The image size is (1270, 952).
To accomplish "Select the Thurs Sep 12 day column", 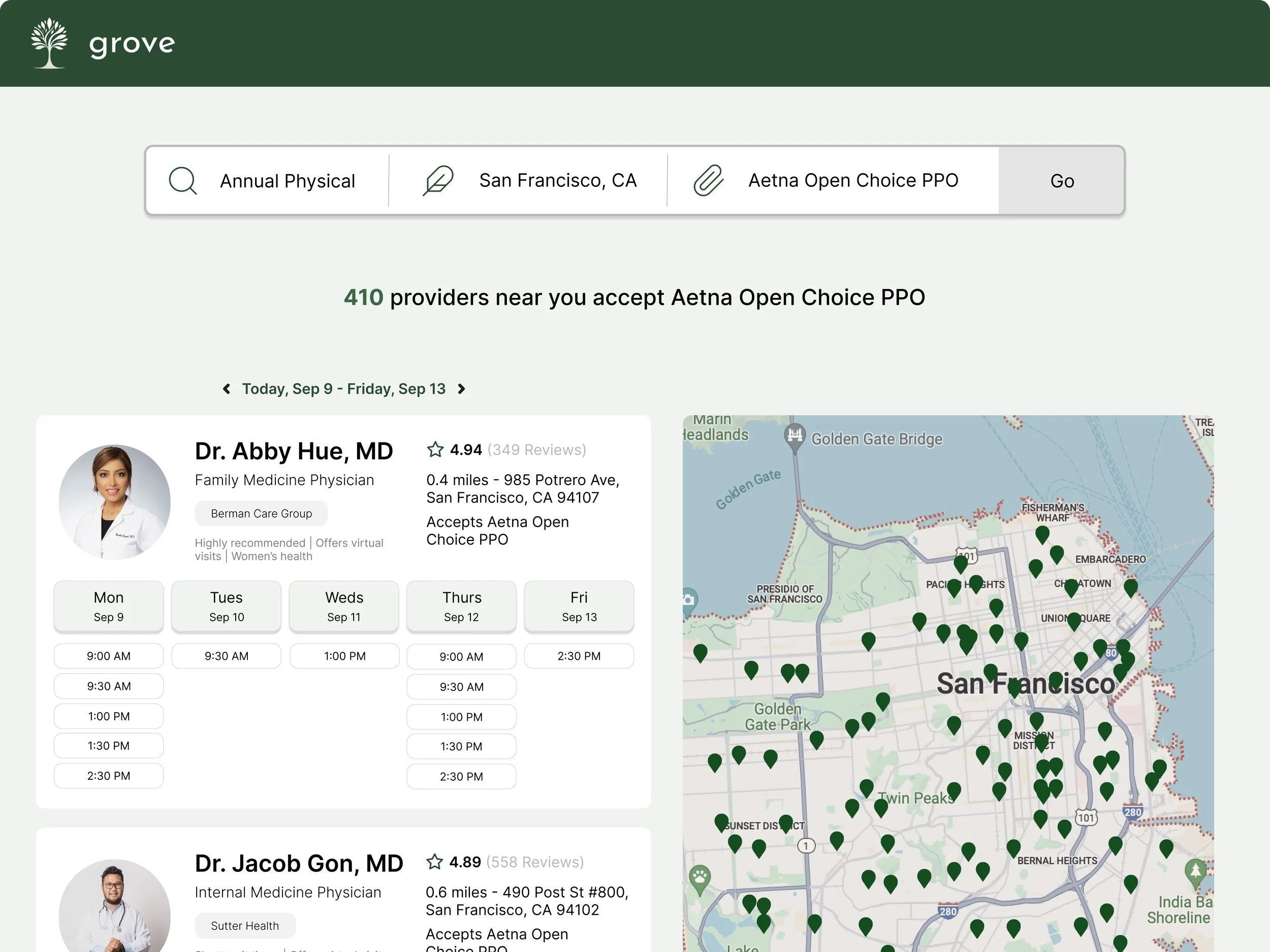I will point(462,607).
